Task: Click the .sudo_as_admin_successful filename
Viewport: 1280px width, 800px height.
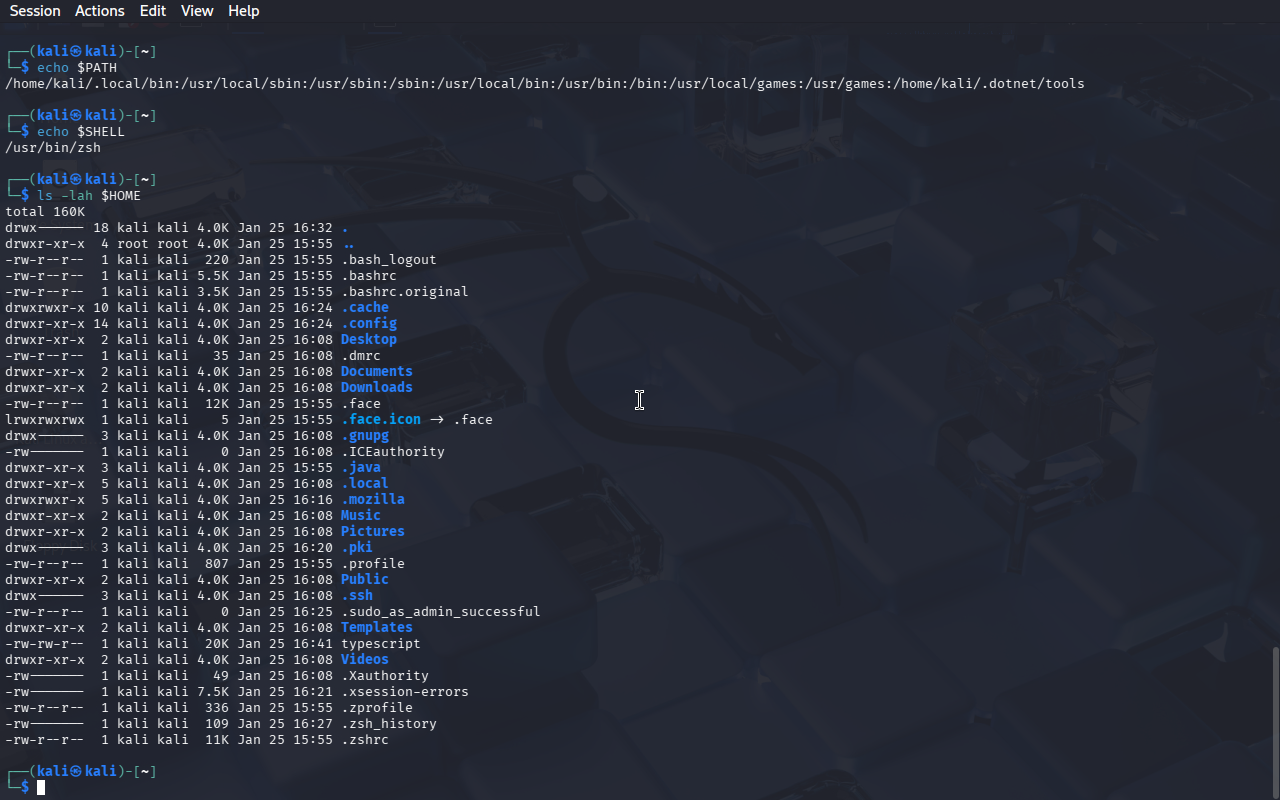Action: coord(440,612)
